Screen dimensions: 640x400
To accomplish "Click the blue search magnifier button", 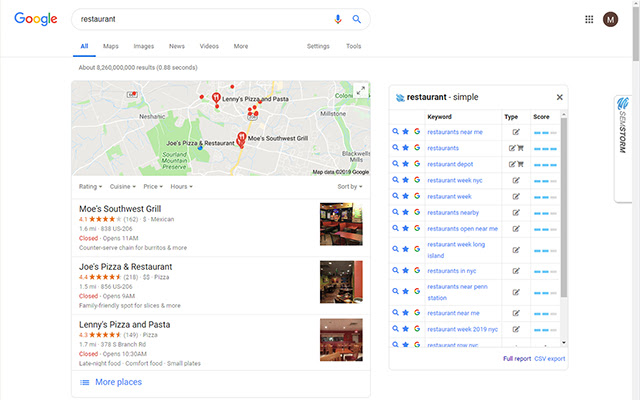I will [x=357, y=19].
